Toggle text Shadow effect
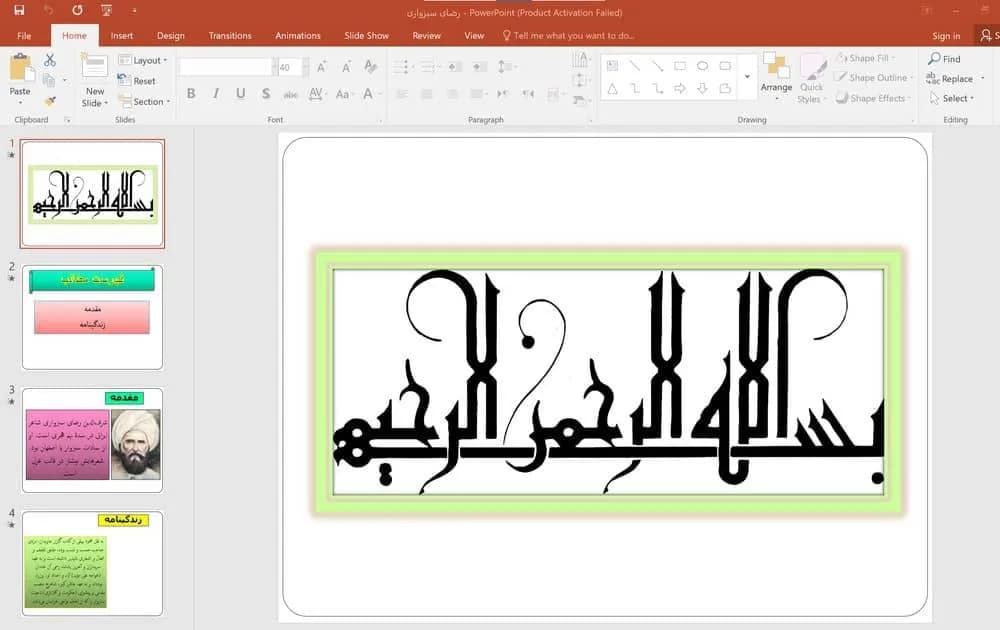This screenshot has width=1000, height=630. click(266, 94)
